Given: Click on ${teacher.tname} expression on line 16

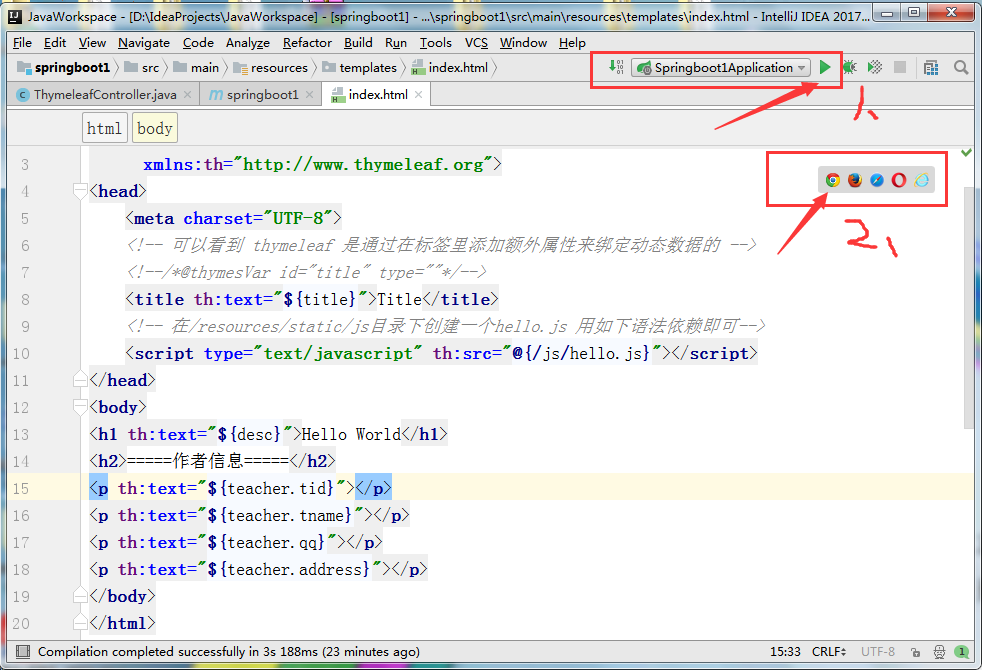Looking at the screenshot, I should [x=280, y=515].
